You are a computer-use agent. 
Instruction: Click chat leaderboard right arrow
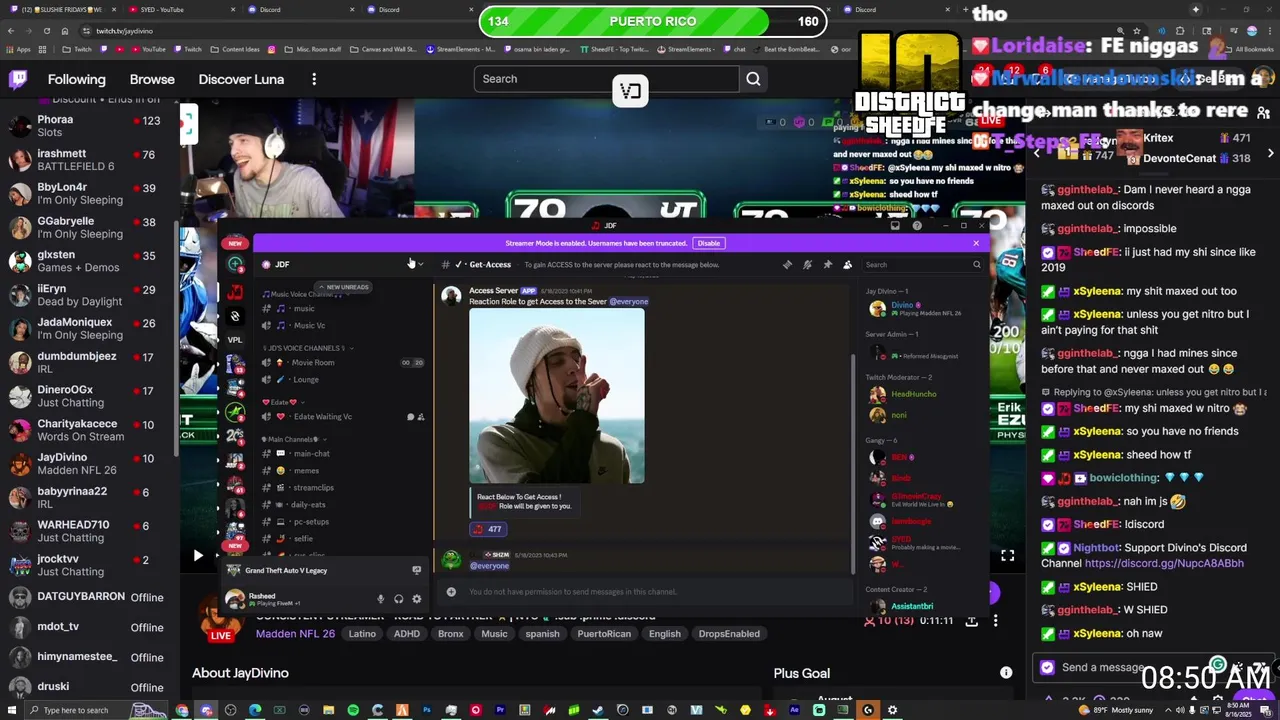coord(1270,153)
